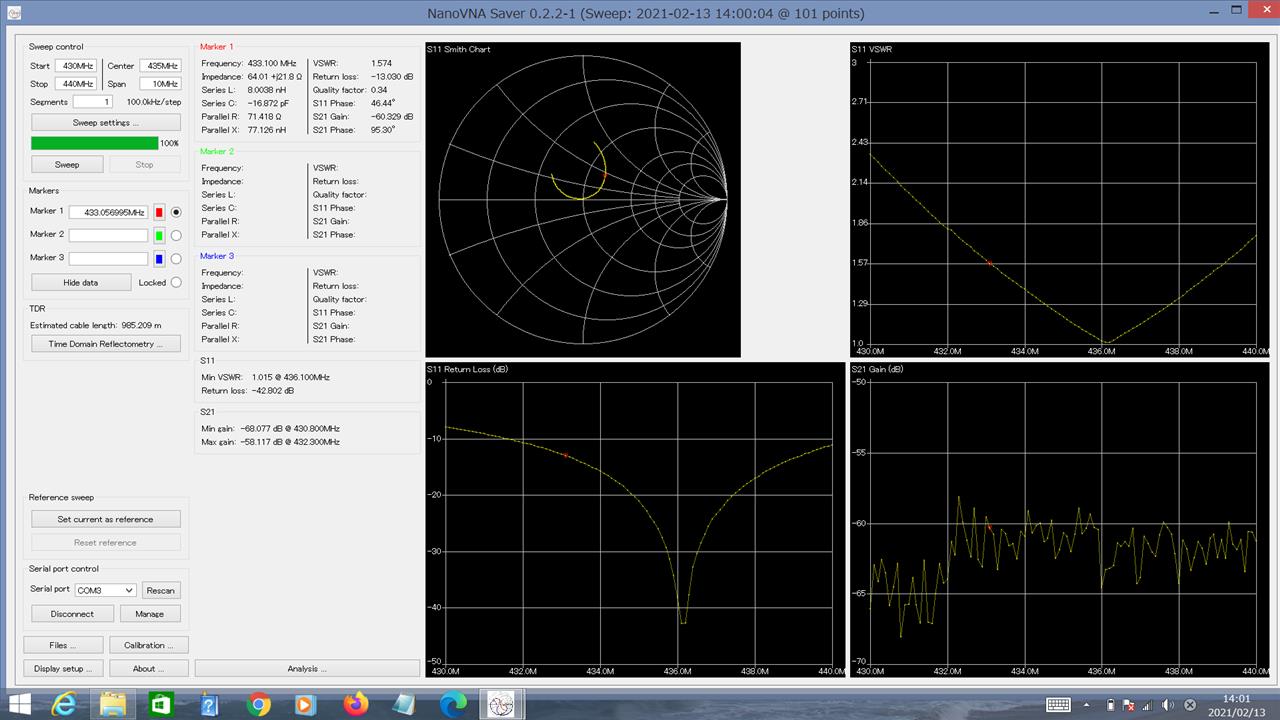Click the Hide data button
The height and width of the screenshot is (720, 1280).
[x=80, y=282]
